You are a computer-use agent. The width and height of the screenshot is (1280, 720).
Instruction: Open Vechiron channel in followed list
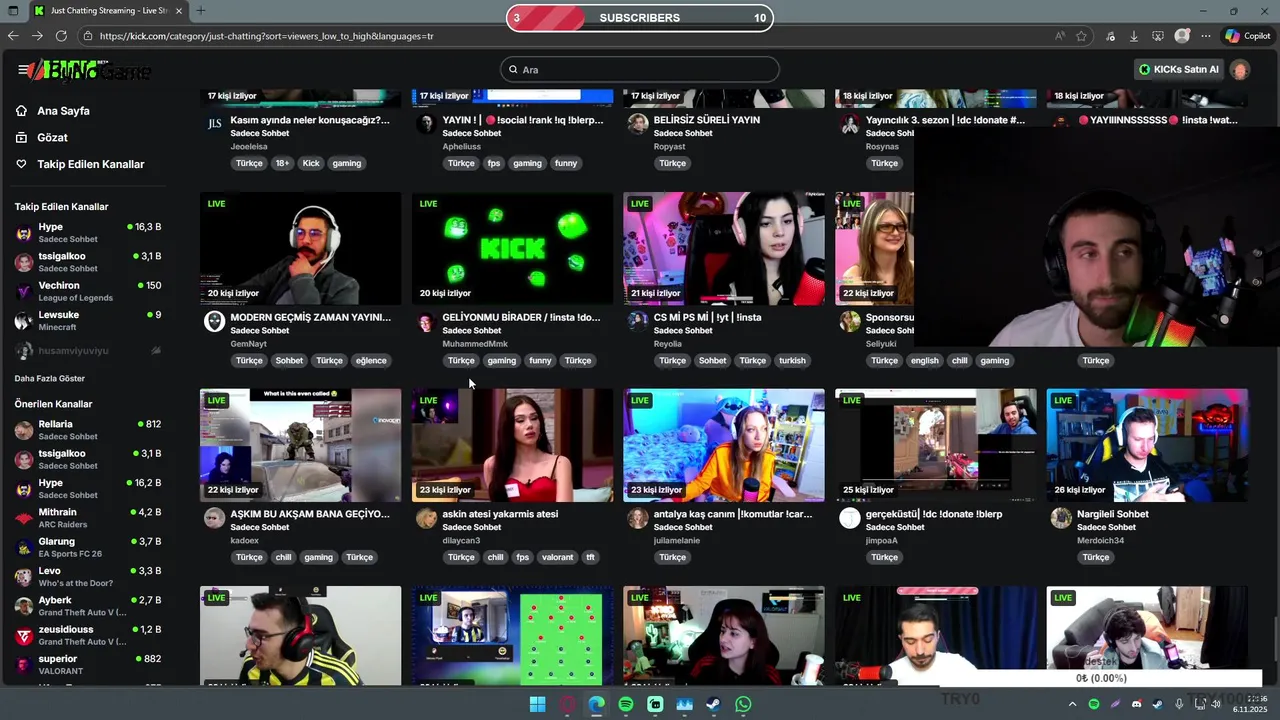pyautogui.click(x=88, y=291)
